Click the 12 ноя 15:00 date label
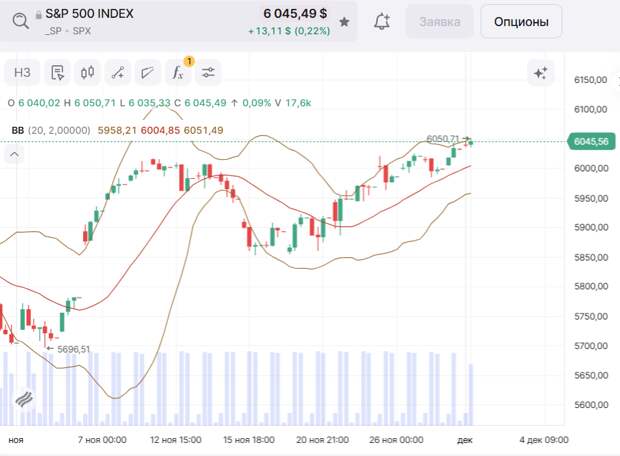Image resolution: width=620 pixels, height=456 pixels. (176, 440)
